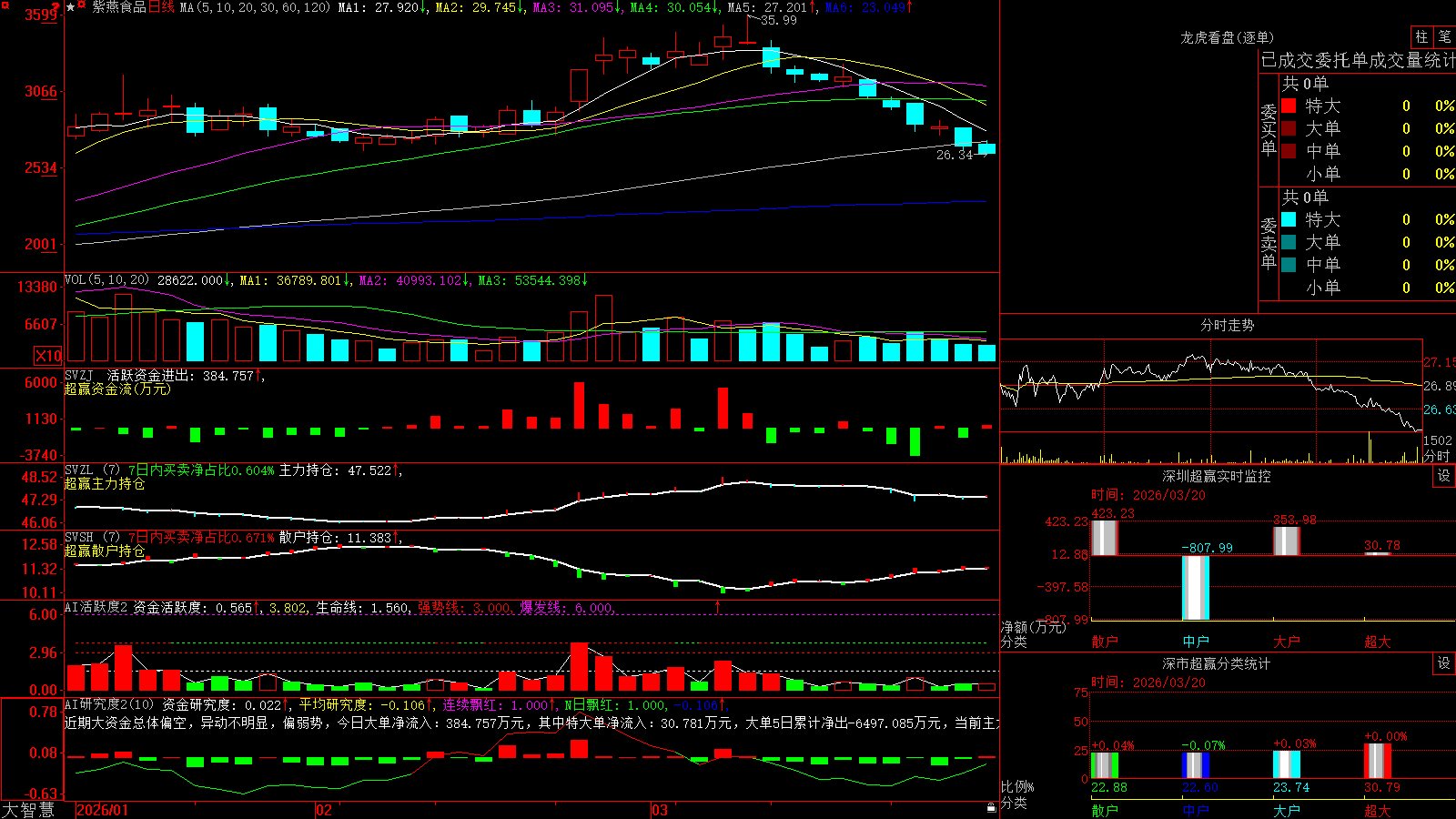Click the MA1: 27.920 value
This screenshot has height=819, width=1456.
(382, 7)
